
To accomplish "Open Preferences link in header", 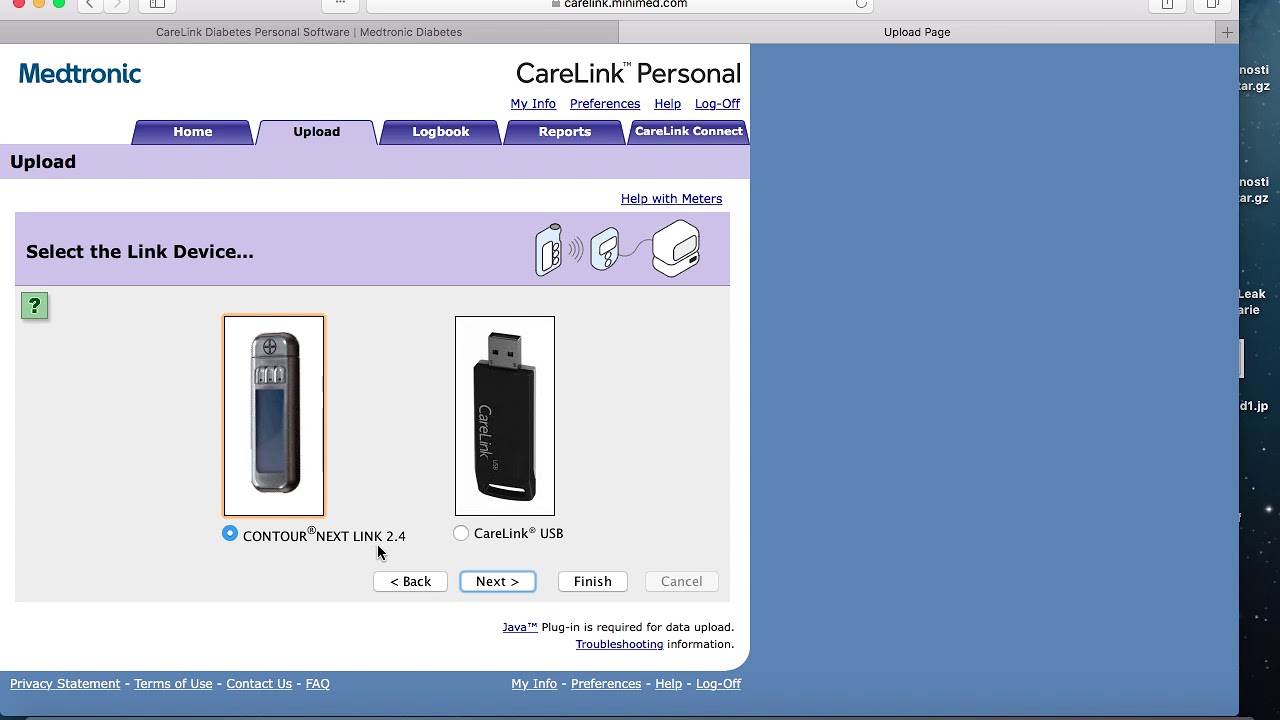I will pos(605,104).
